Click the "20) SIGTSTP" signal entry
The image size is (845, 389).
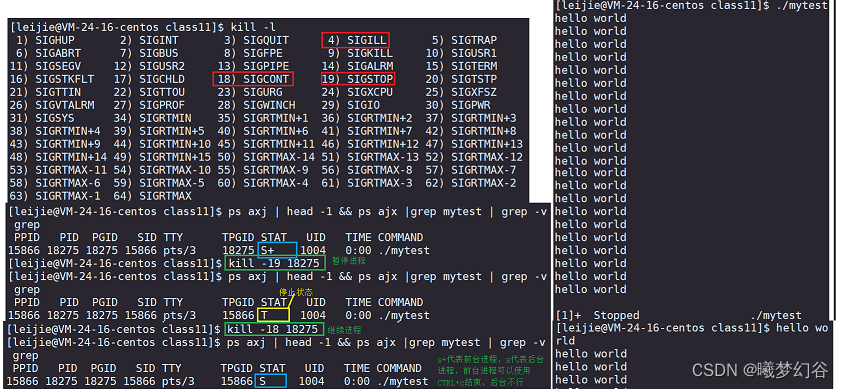[461, 79]
